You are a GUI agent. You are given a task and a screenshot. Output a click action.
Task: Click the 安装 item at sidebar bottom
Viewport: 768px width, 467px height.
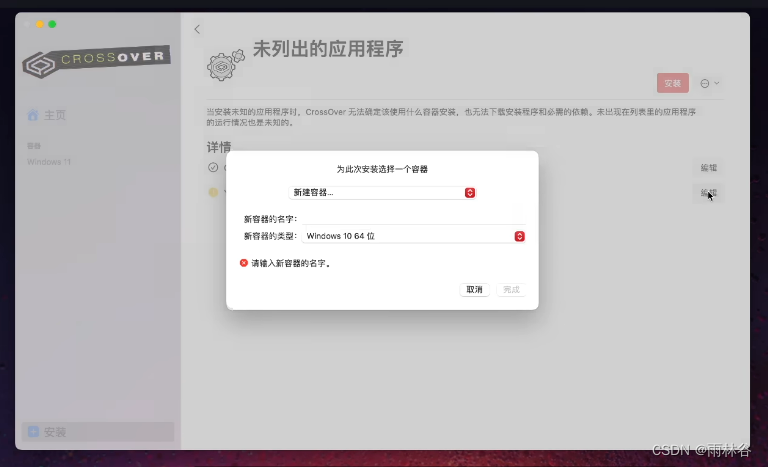(x=97, y=432)
